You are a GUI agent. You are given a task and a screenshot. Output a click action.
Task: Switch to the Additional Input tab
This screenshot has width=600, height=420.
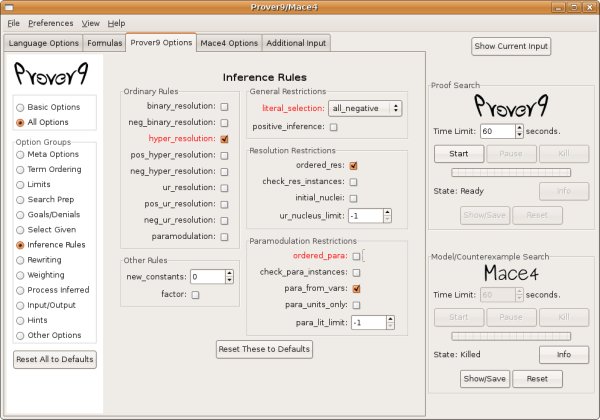pyautogui.click(x=296, y=43)
